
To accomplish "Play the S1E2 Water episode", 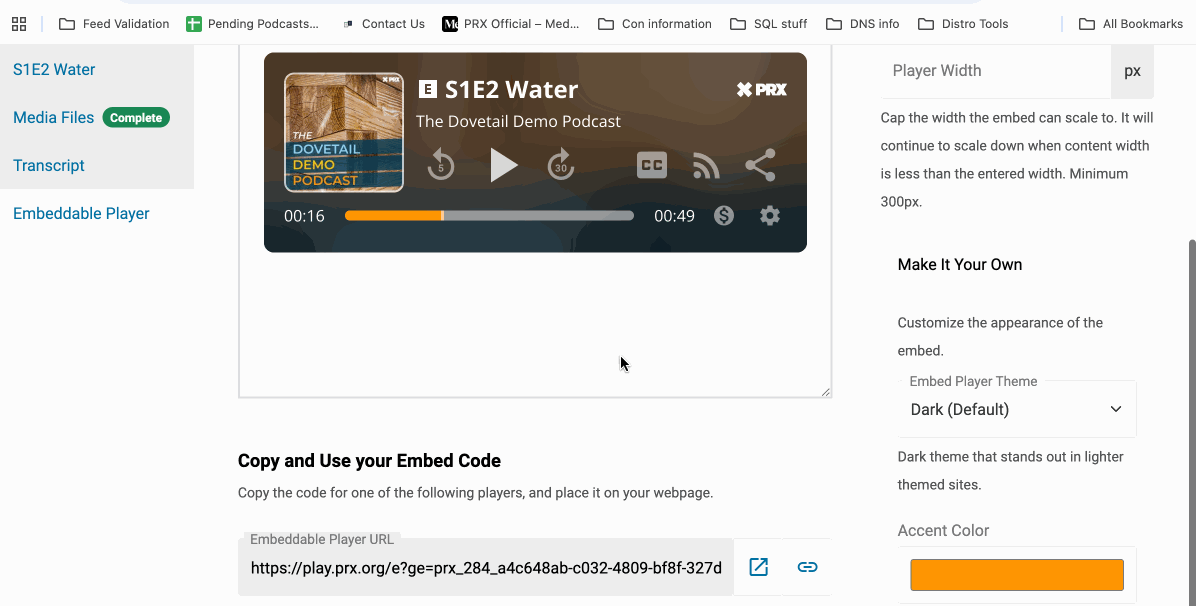I will pyautogui.click(x=504, y=165).
